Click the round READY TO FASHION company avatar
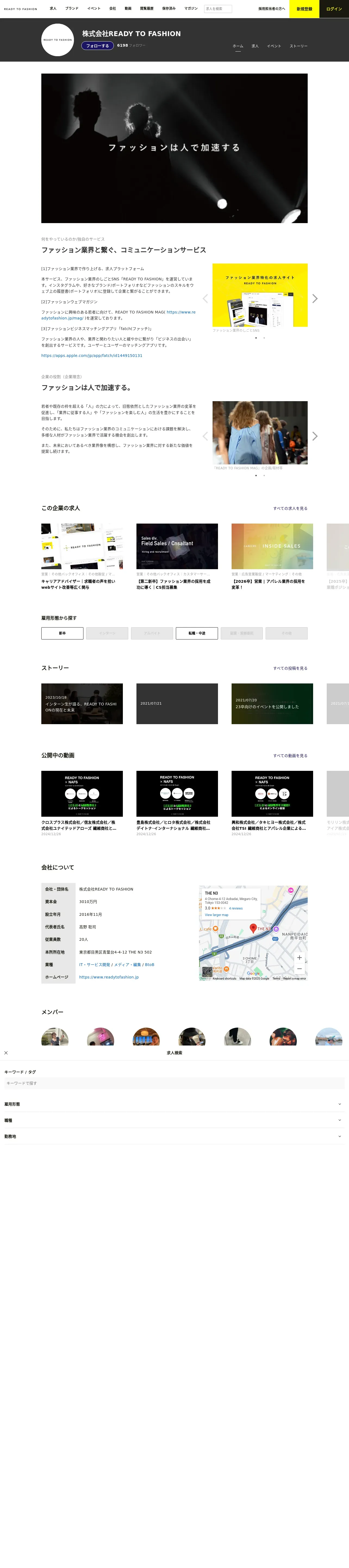The width and height of the screenshot is (349, 1568). click(x=57, y=40)
